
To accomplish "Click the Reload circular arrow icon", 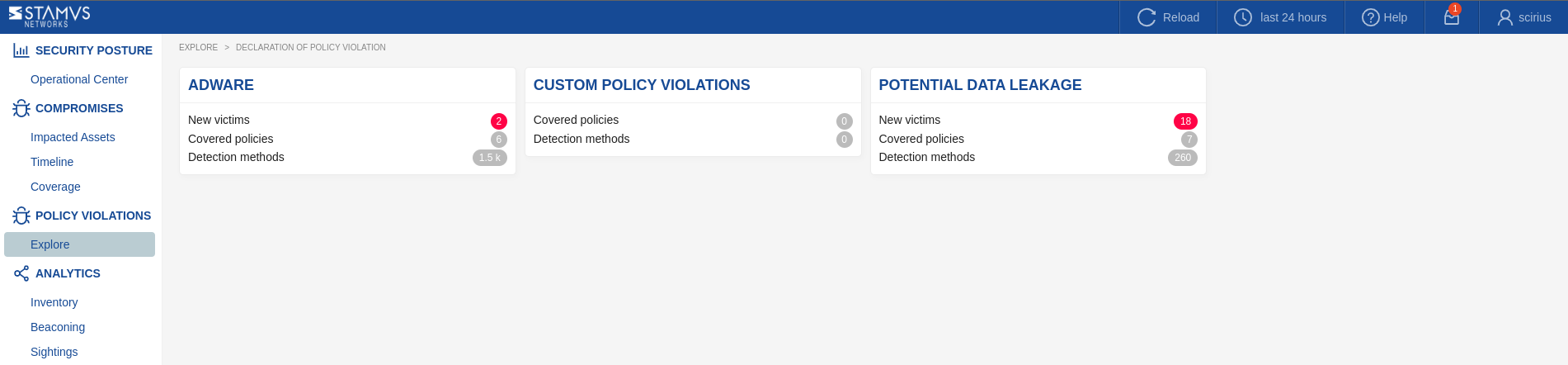I will [1147, 17].
